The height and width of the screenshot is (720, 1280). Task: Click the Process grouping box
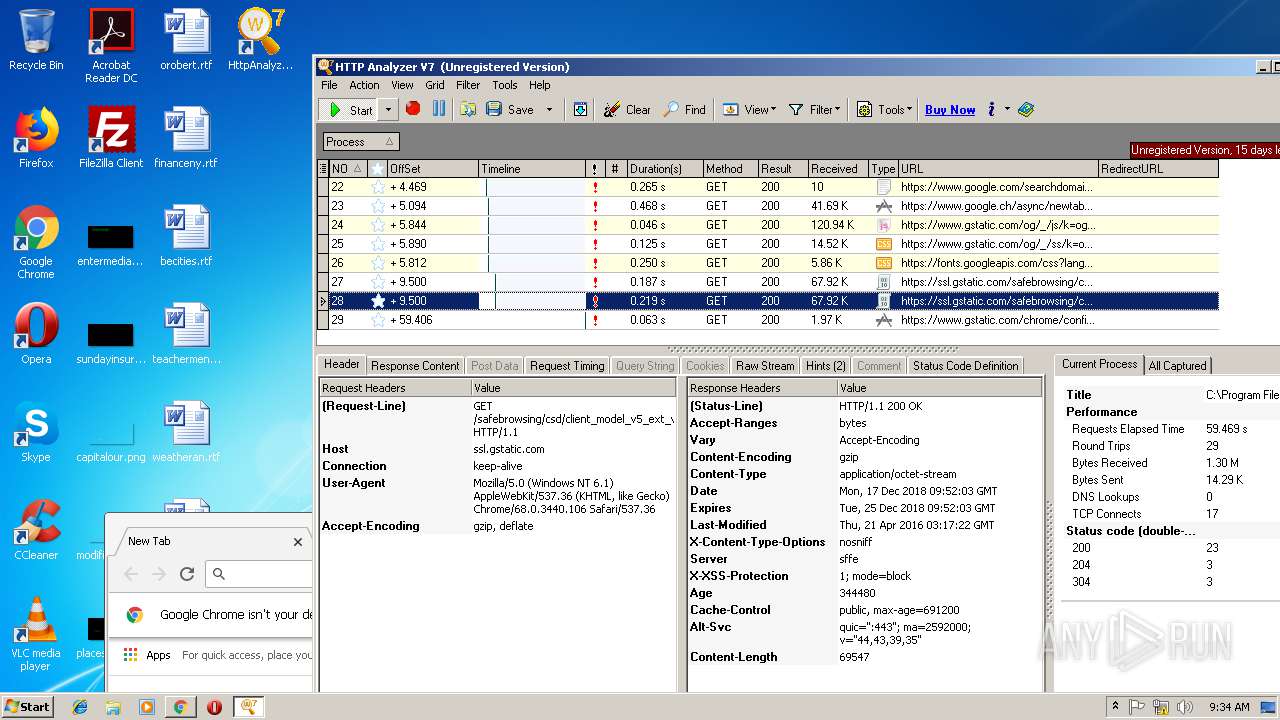coord(361,142)
